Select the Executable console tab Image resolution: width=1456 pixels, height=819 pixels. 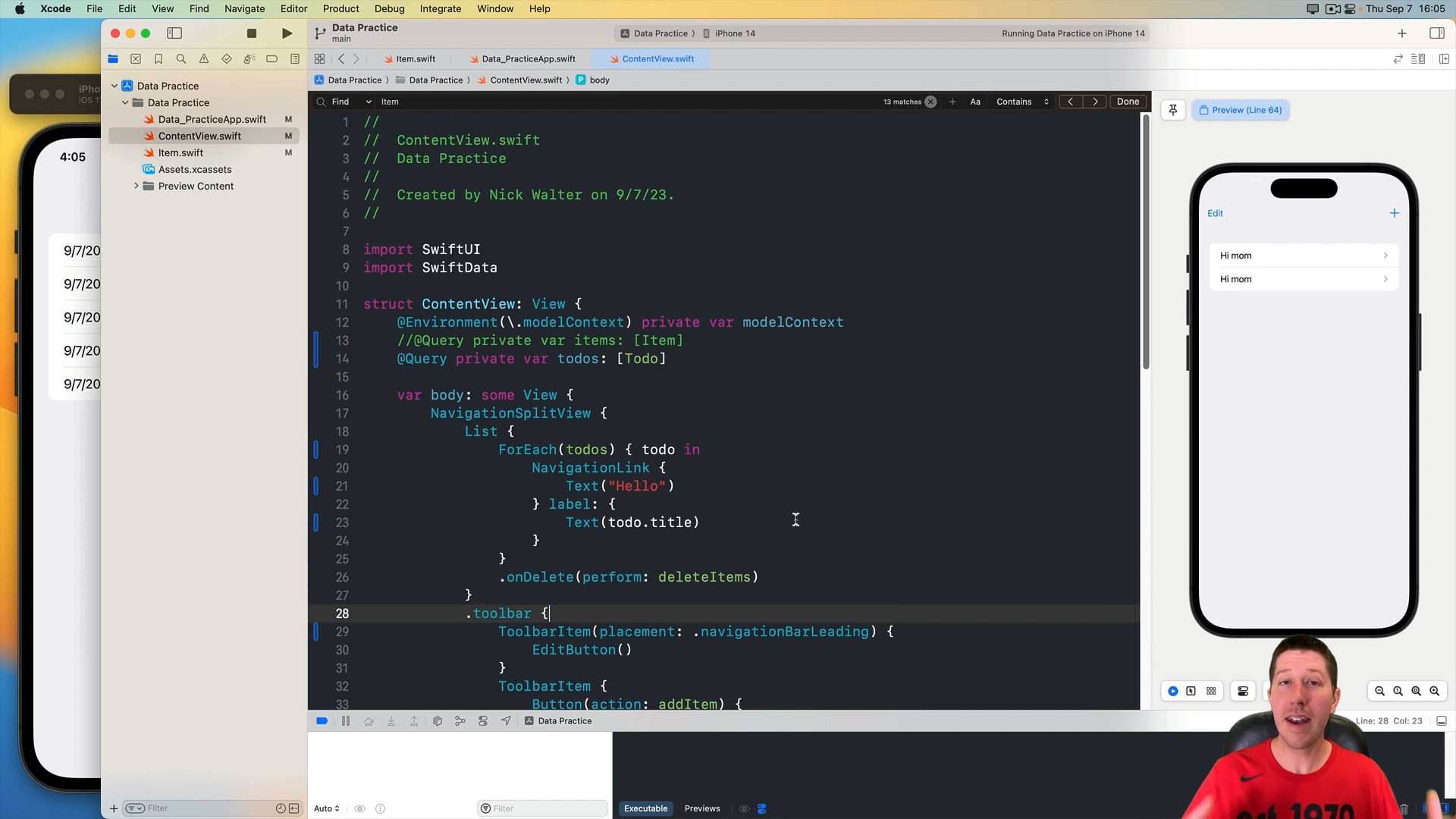(645, 808)
